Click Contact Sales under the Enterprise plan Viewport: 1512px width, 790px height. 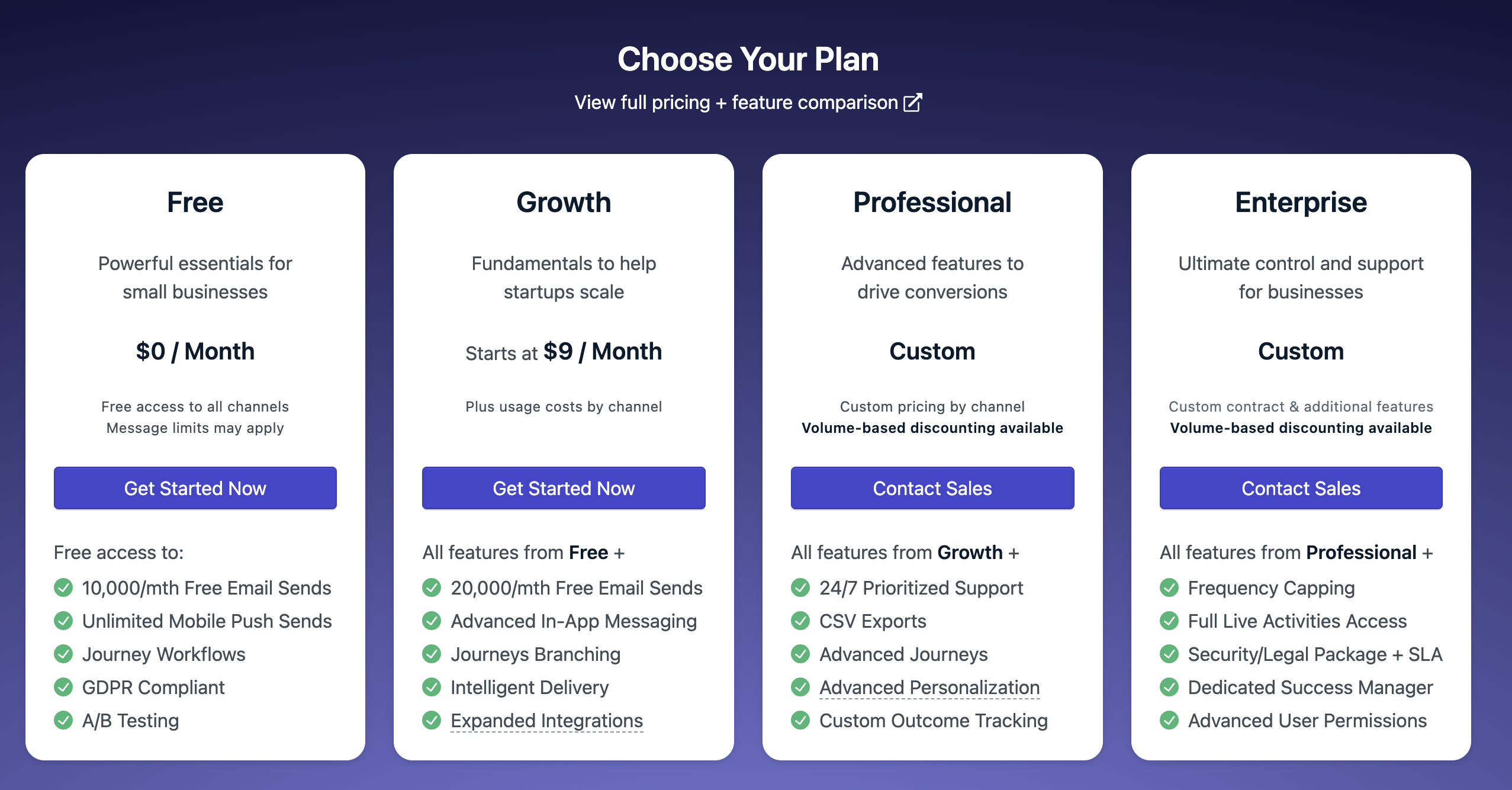click(x=1301, y=488)
